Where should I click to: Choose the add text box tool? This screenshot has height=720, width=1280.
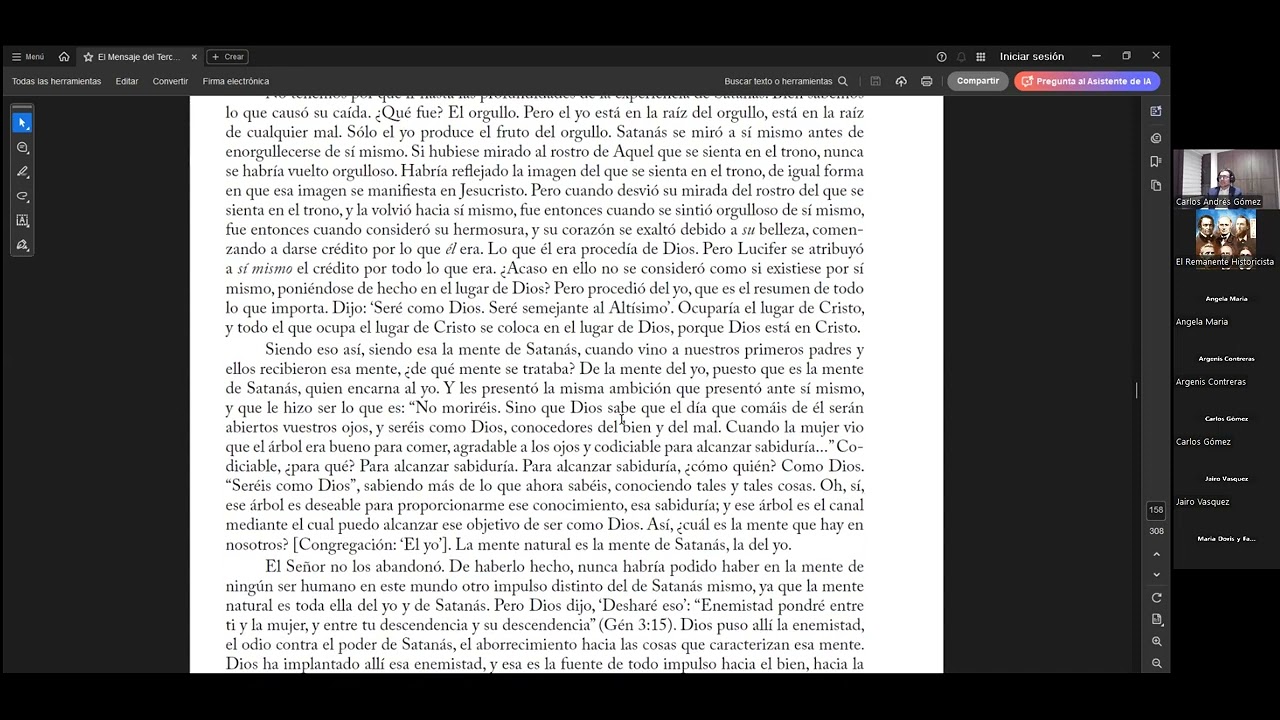[22, 220]
